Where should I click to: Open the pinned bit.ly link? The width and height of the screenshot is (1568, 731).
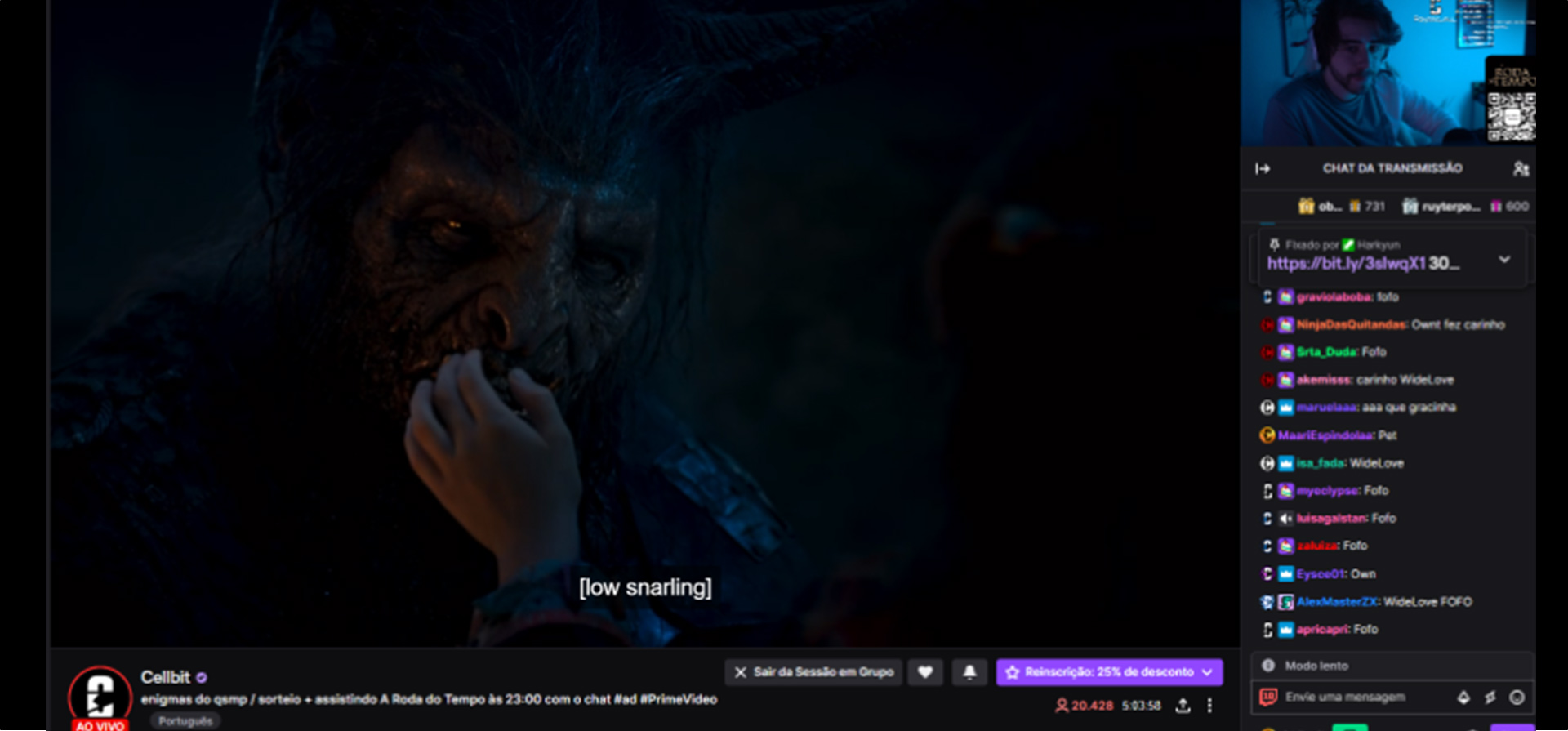point(1346,264)
